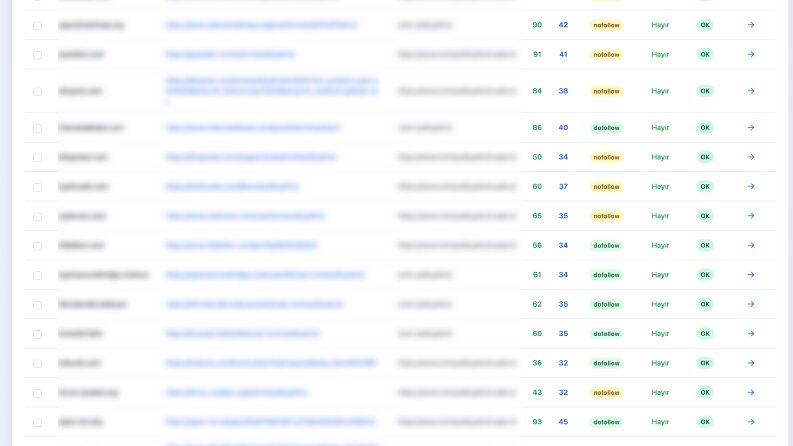Open blue source link in row scoring 36 and 32
The image size is (793, 446).
pyautogui.click(x=271, y=363)
